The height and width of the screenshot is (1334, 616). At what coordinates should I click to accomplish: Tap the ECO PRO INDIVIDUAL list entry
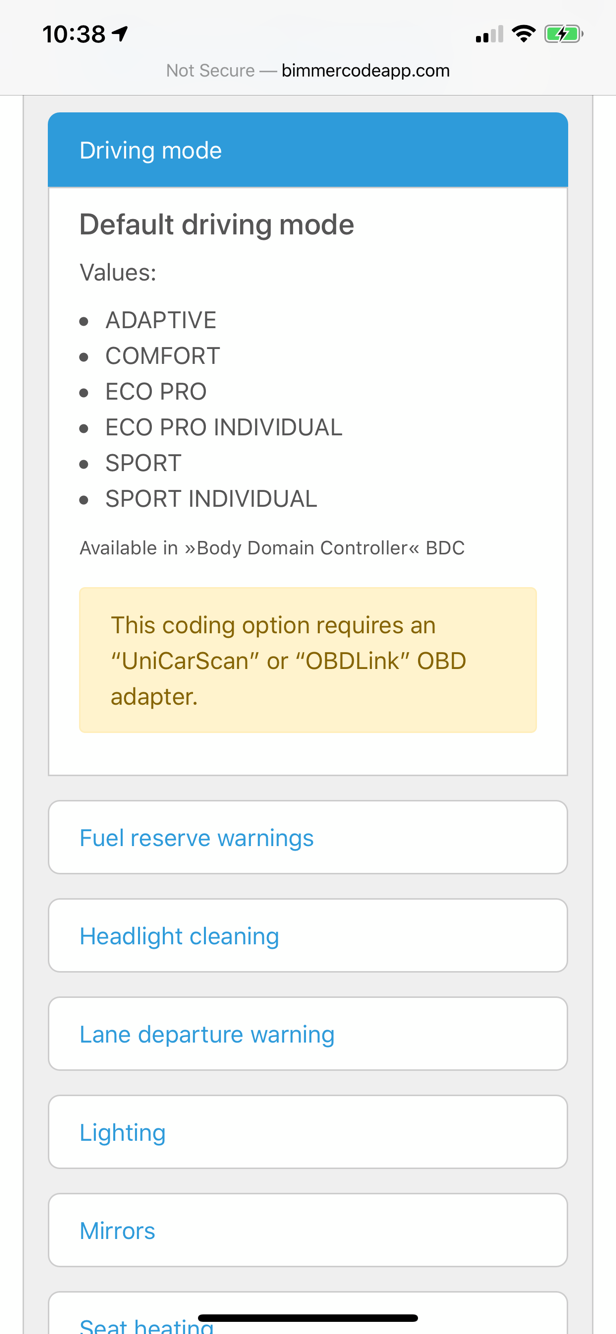[224, 427]
